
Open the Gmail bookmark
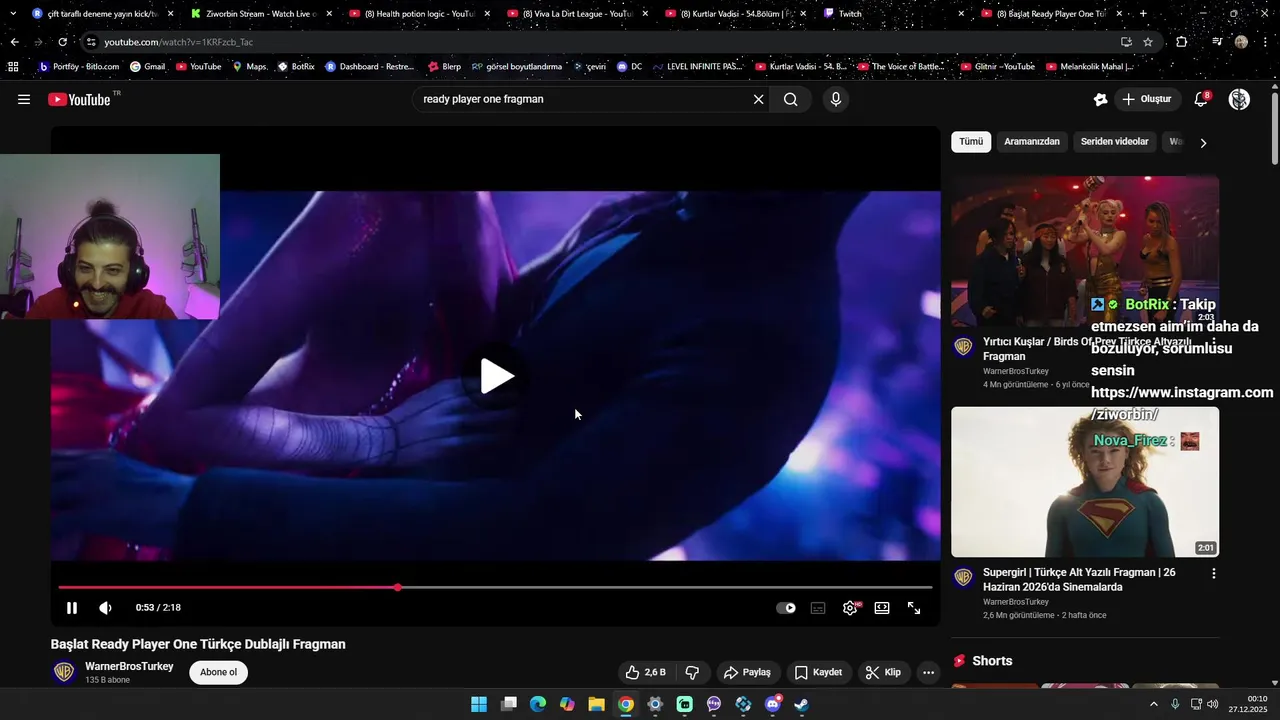point(147,66)
